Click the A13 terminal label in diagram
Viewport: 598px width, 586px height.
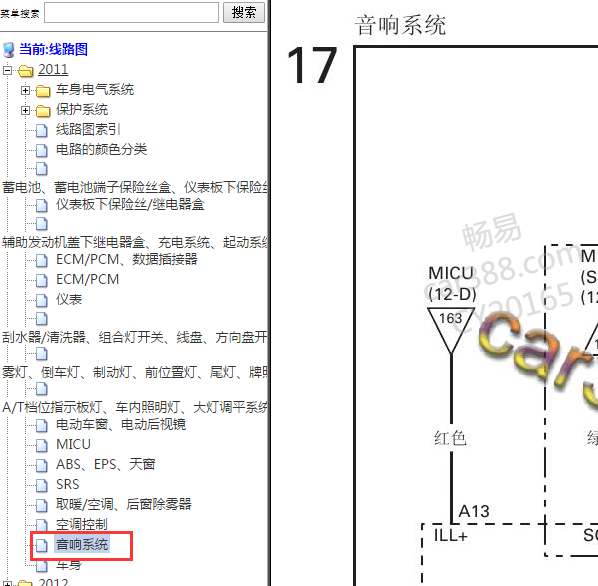click(474, 511)
